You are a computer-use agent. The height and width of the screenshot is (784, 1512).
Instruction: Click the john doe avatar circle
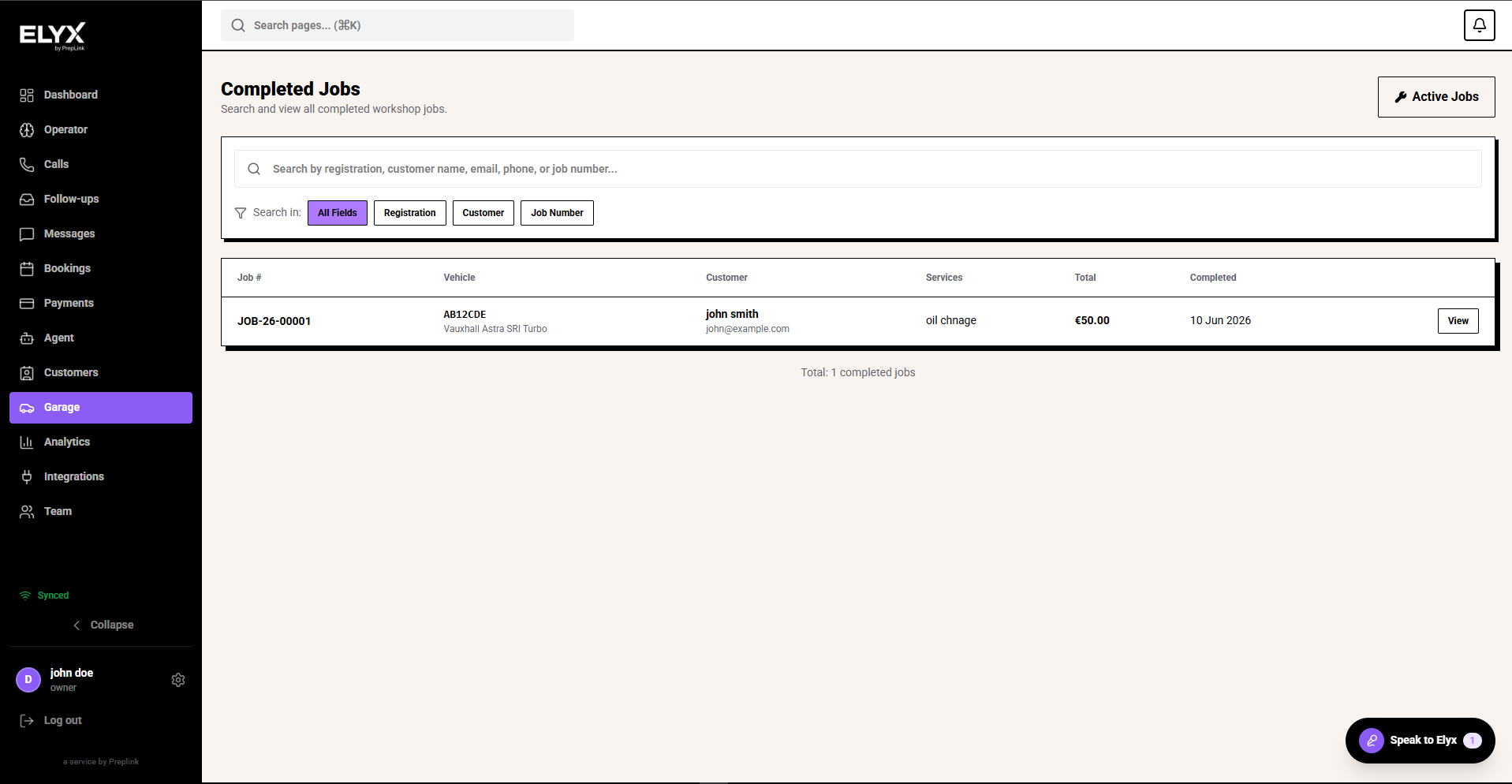pyautogui.click(x=28, y=679)
